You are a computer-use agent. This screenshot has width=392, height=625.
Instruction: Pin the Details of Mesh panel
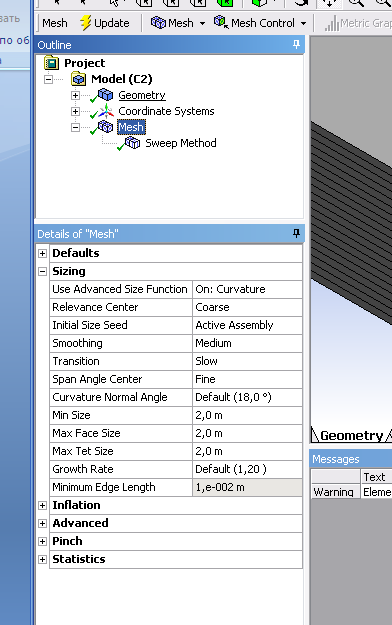[x=296, y=233]
